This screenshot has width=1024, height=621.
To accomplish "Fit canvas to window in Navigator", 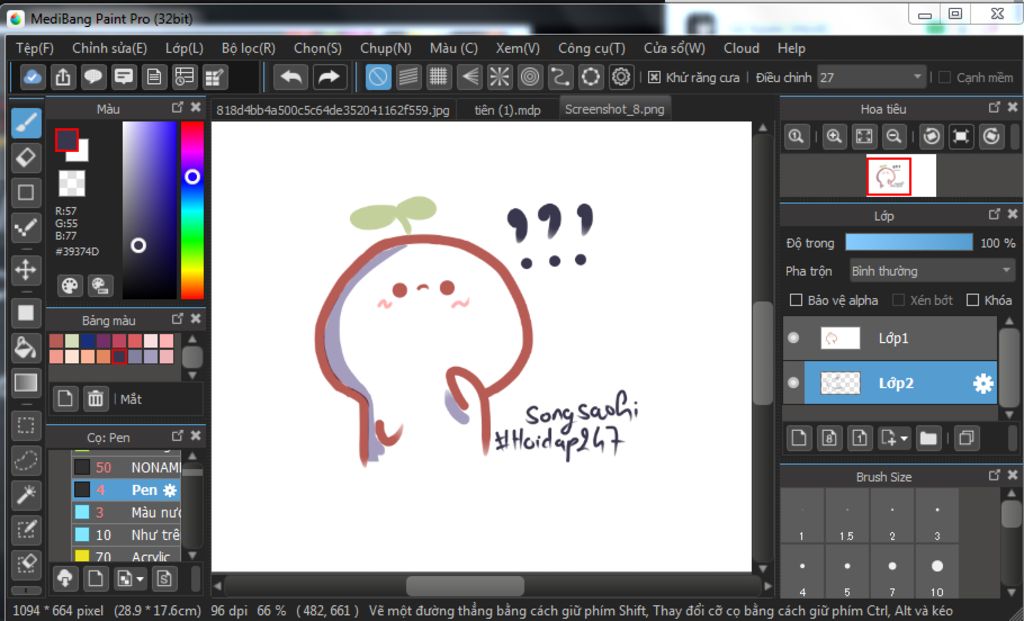I will pos(864,136).
